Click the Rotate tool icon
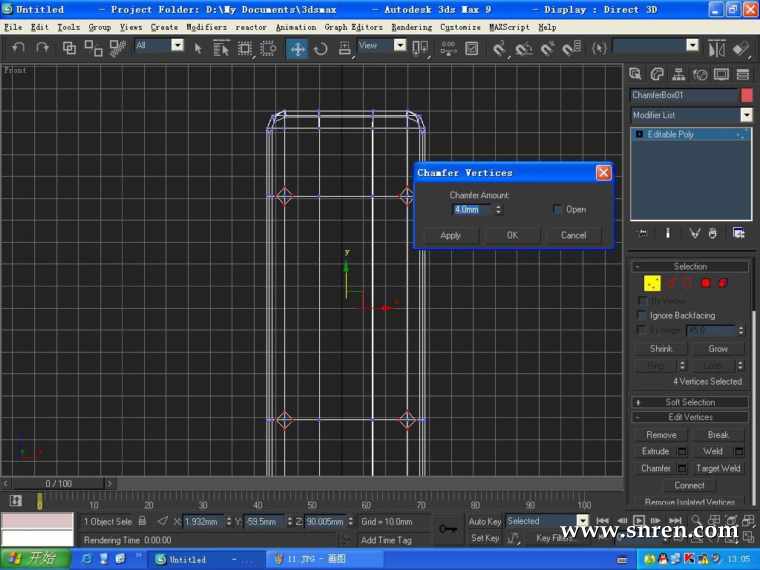This screenshot has width=760, height=570. pos(321,47)
